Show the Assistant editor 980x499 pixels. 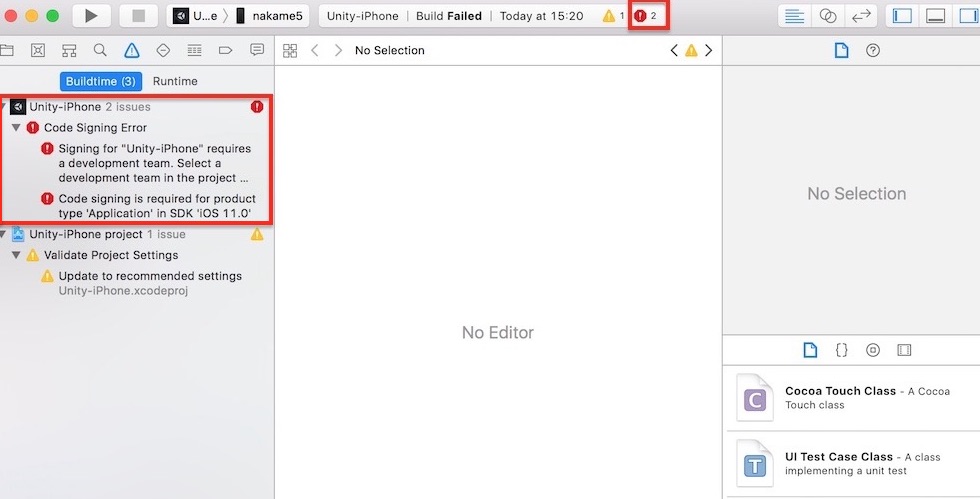[x=828, y=16]
